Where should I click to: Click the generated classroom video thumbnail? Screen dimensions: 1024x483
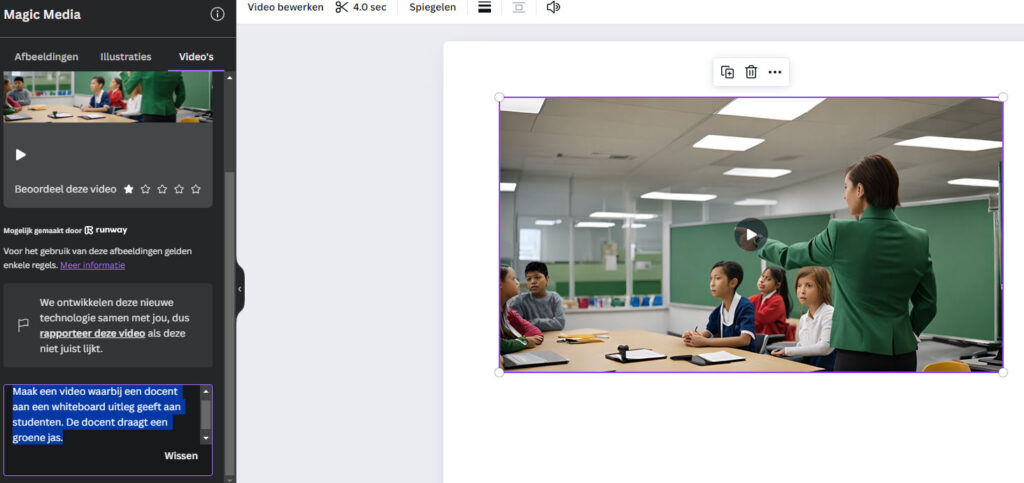108,97
